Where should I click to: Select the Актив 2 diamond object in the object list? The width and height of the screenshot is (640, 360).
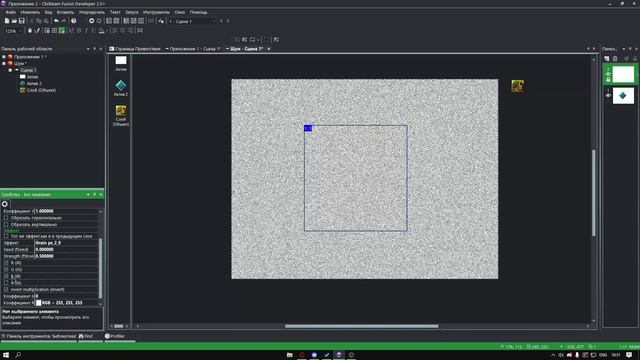point(121,85)
